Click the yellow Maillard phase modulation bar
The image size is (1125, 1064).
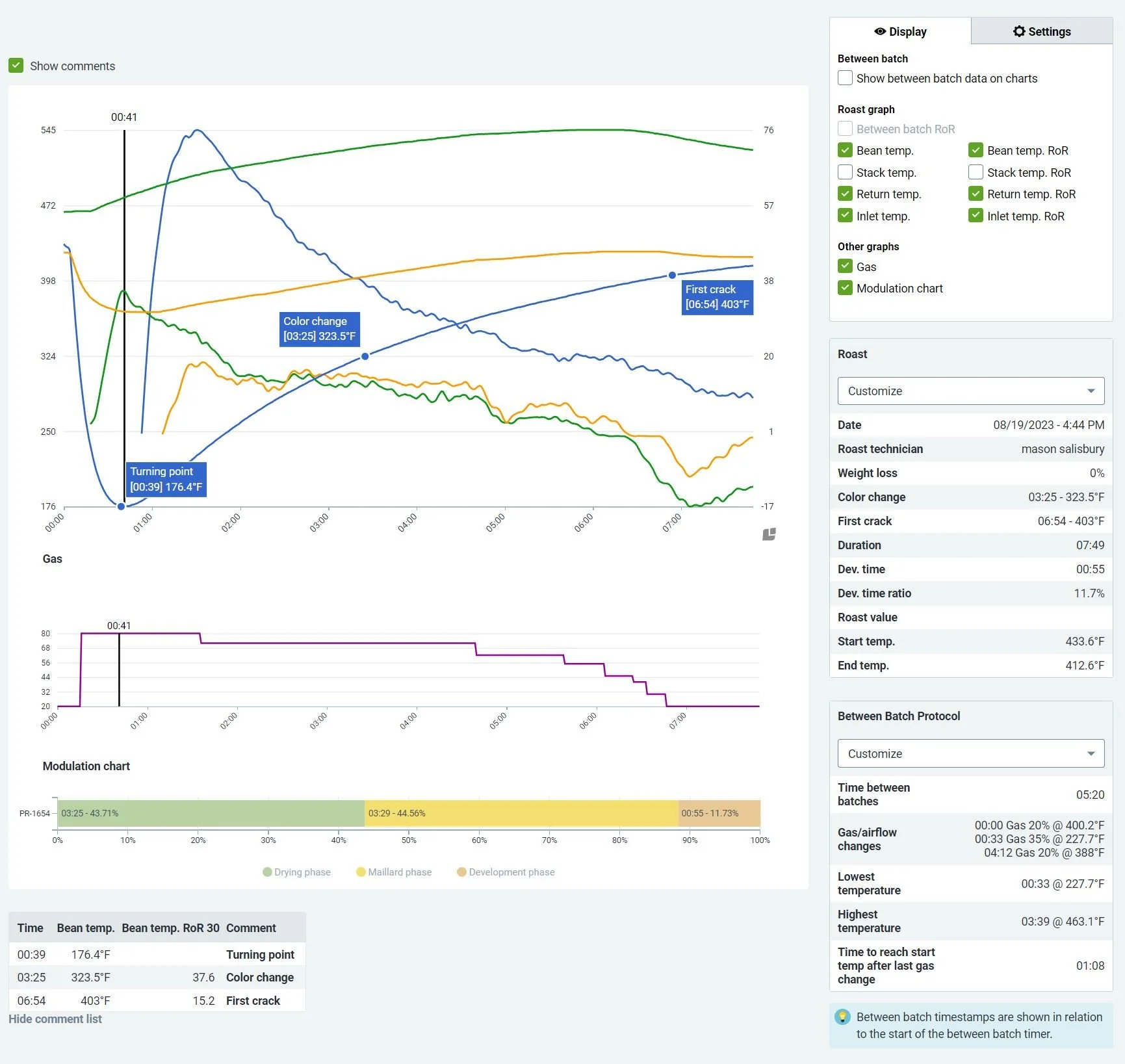pyautogui.click(x=521, y=813)
